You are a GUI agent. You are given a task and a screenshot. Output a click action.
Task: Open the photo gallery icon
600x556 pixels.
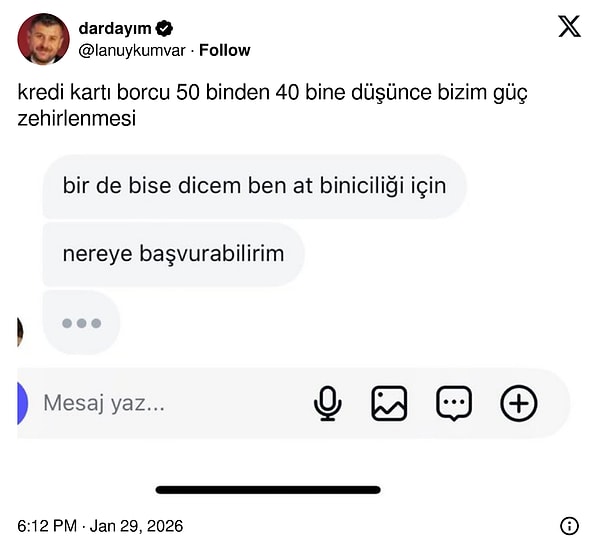click(389, 403)
